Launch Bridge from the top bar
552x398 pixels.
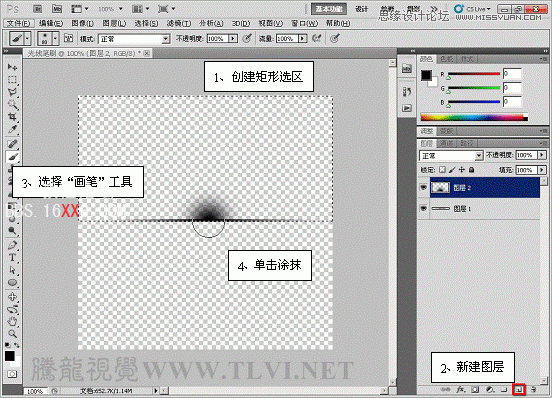click(38, 9)
